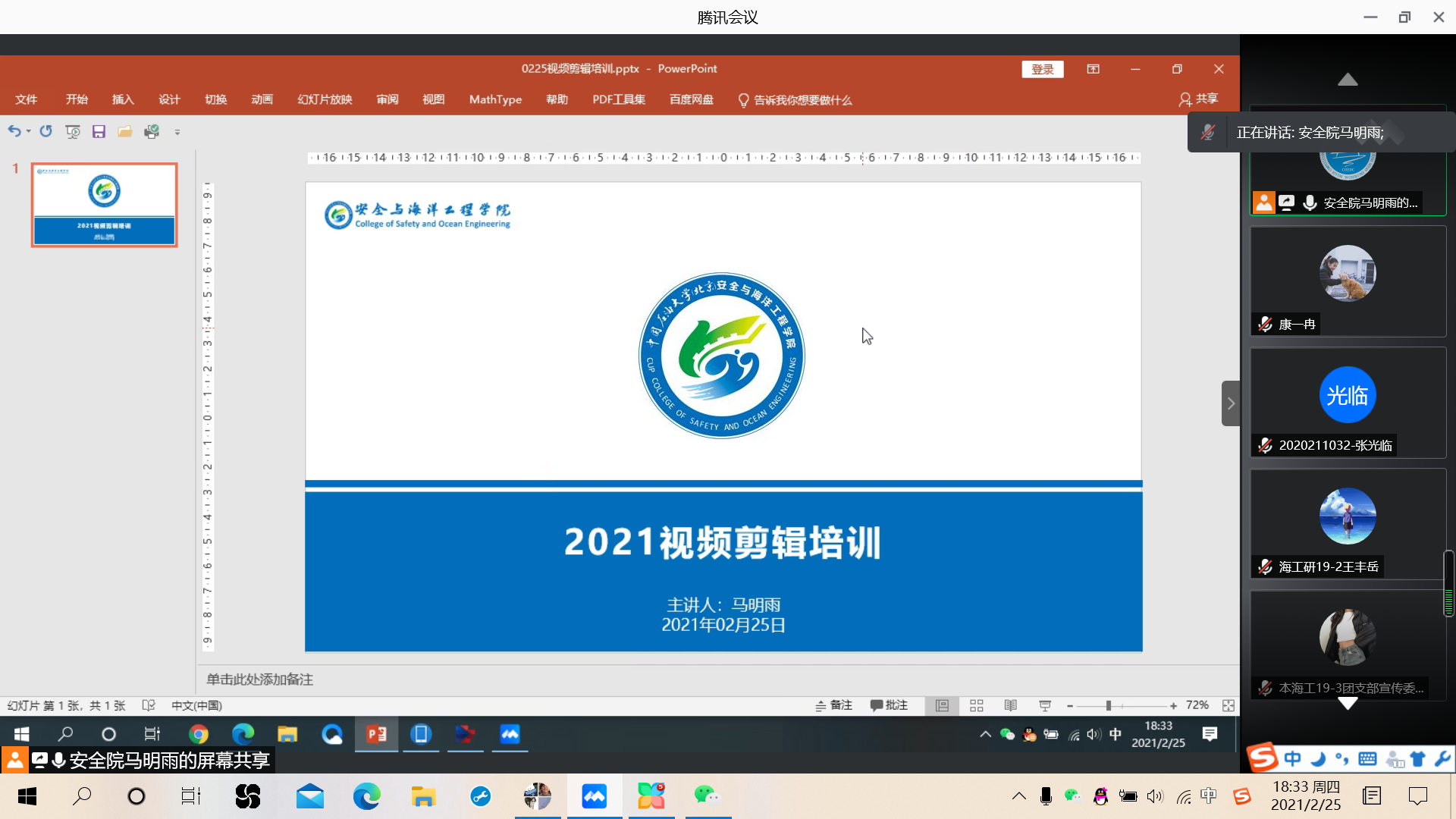This screenshot has height=819, width=1456.
Task: Collapse the meeting participants panel chevron
Action: (1348, 80)
